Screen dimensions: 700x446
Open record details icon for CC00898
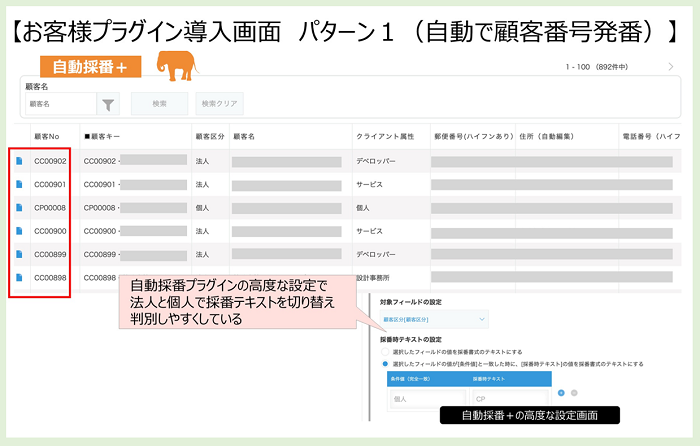[19, 278]
